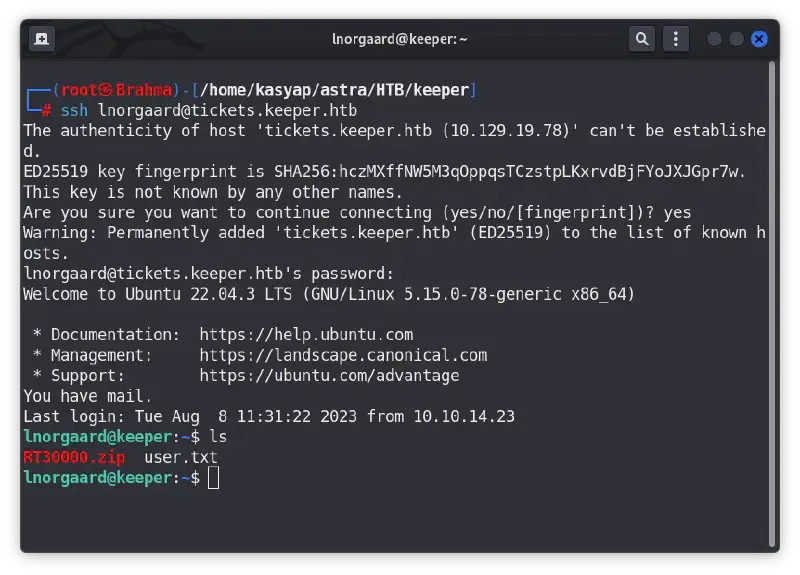This screenshot has width=800, height=575.
Task: Click the user.txt file name
Action: point(181,458)
